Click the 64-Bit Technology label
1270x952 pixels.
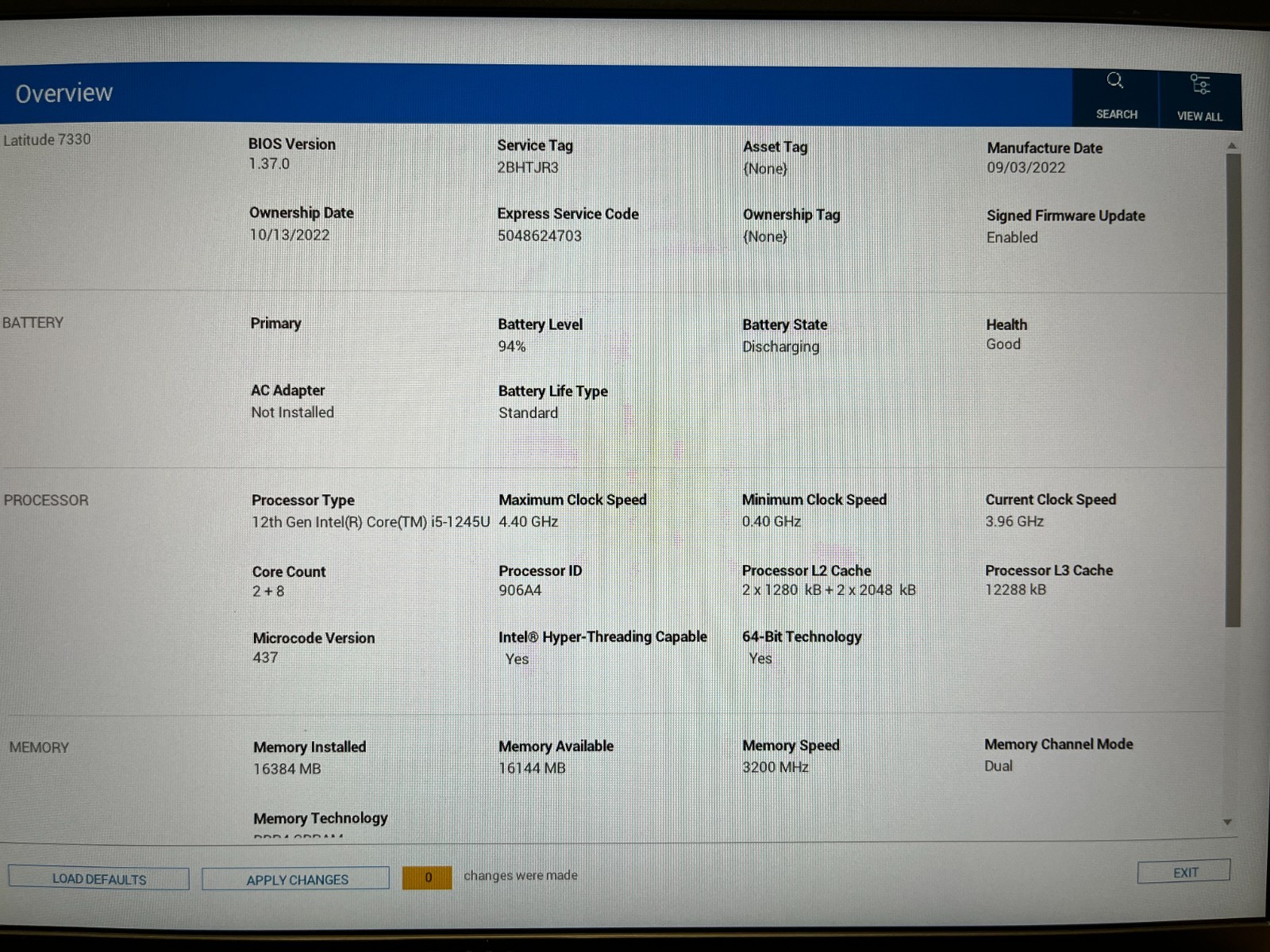802,637
